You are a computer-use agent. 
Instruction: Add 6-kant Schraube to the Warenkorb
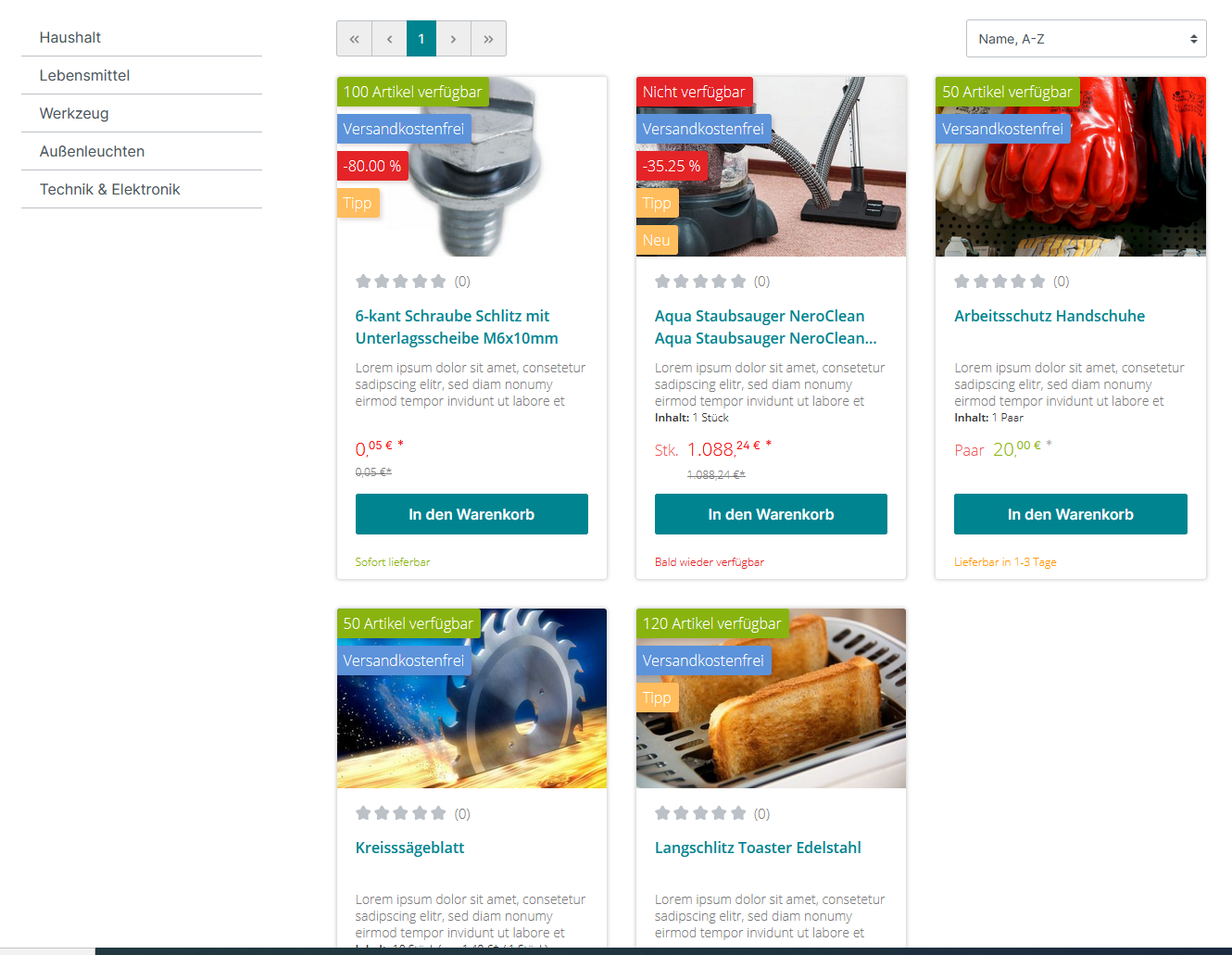(x=471, y=514)
